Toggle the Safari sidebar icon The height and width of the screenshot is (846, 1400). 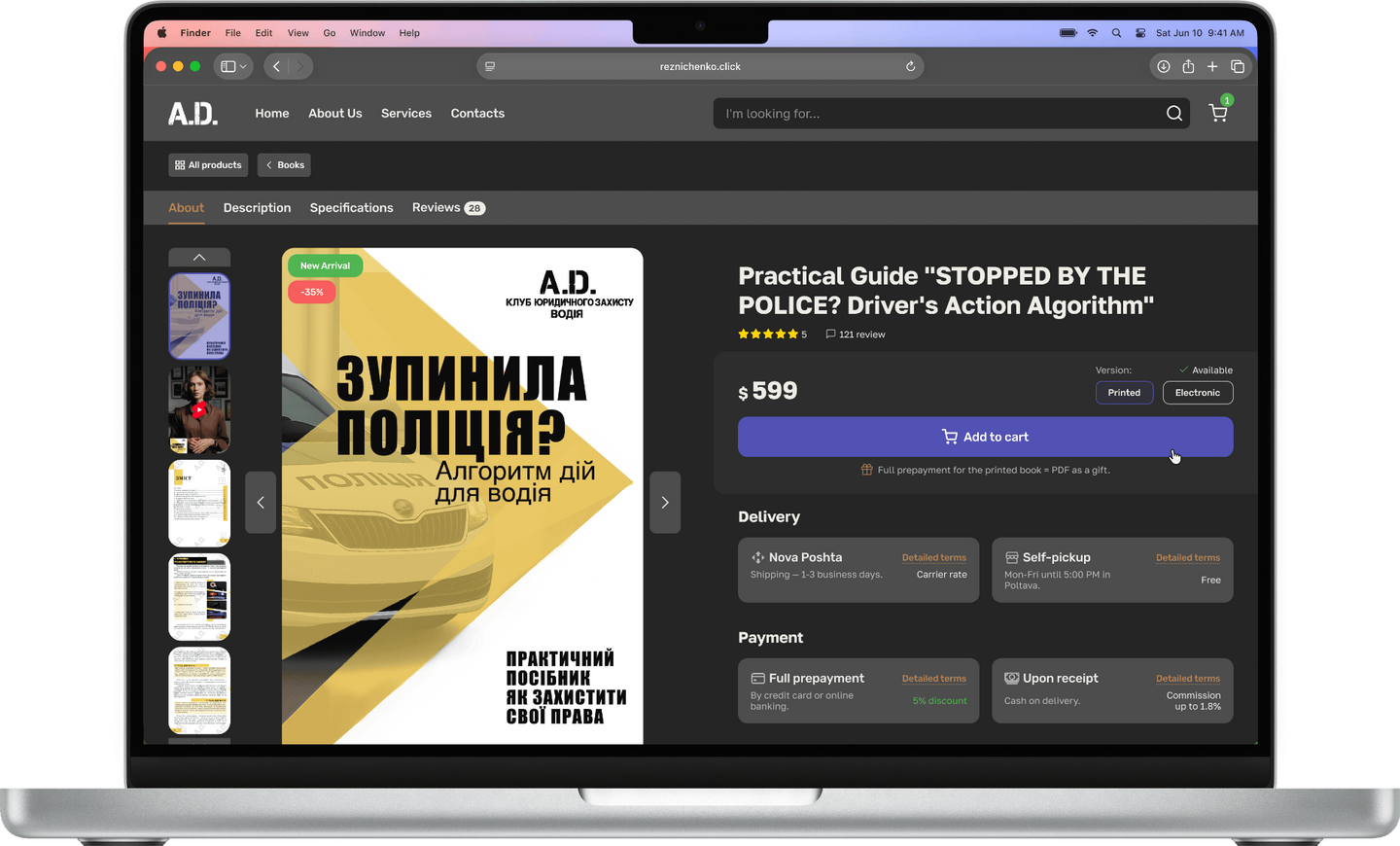click(228, 66)
